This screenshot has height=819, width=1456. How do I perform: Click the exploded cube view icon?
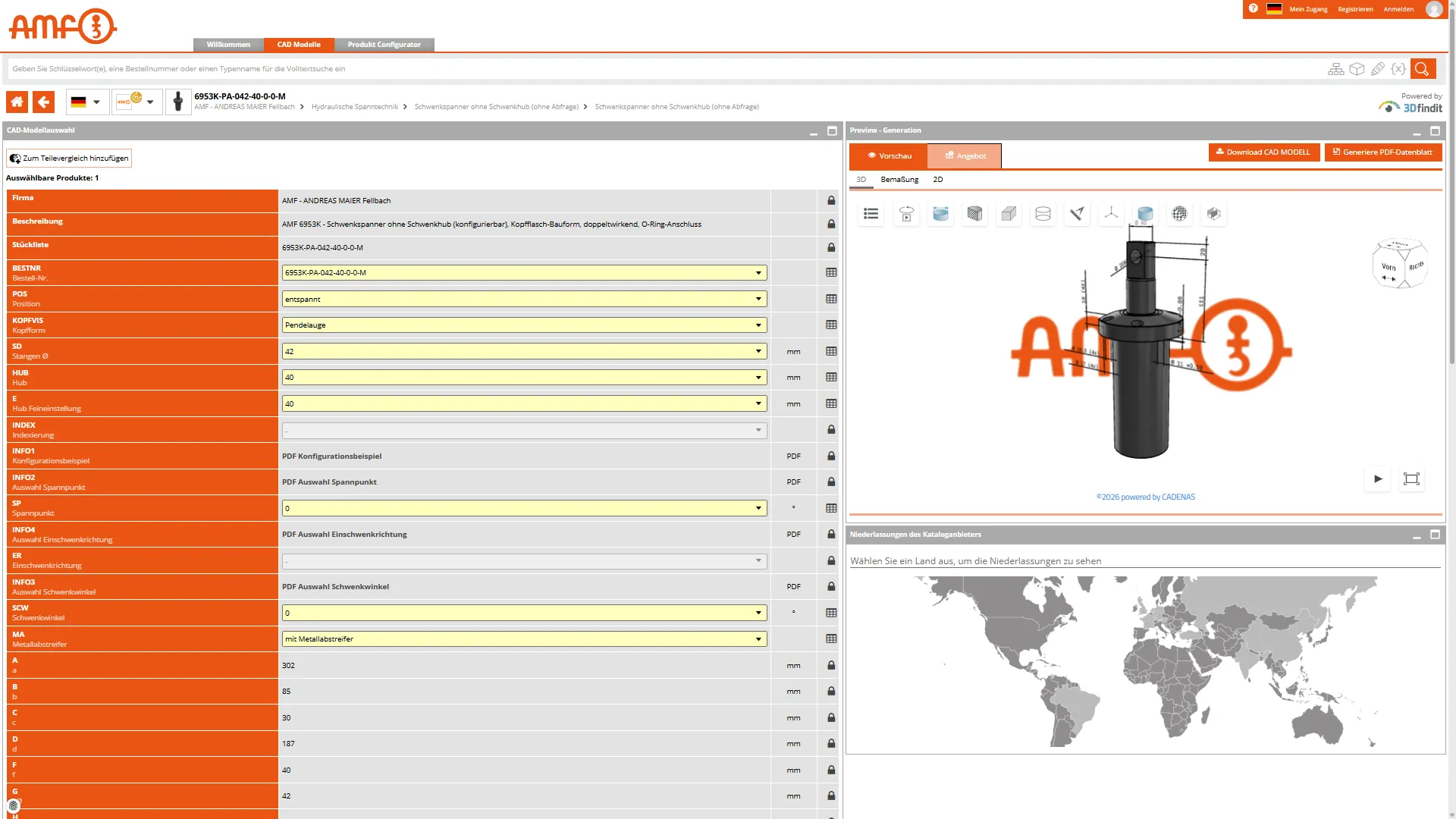tap(1213, 214)
